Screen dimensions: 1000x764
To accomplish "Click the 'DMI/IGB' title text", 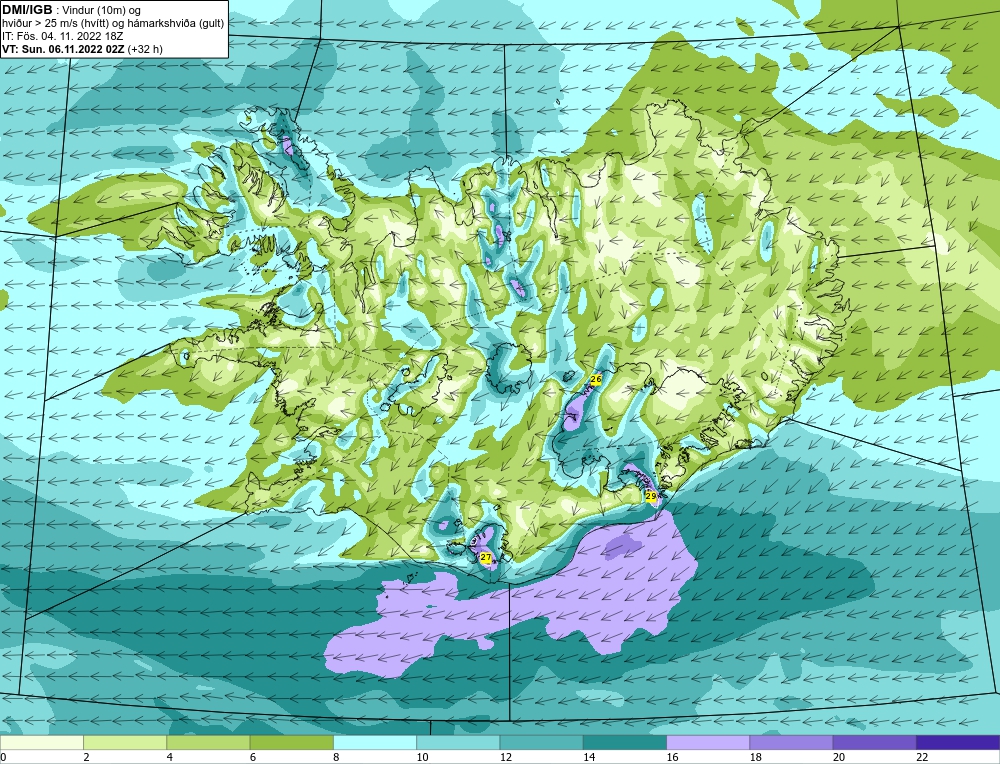I will (x=27, y=10).
